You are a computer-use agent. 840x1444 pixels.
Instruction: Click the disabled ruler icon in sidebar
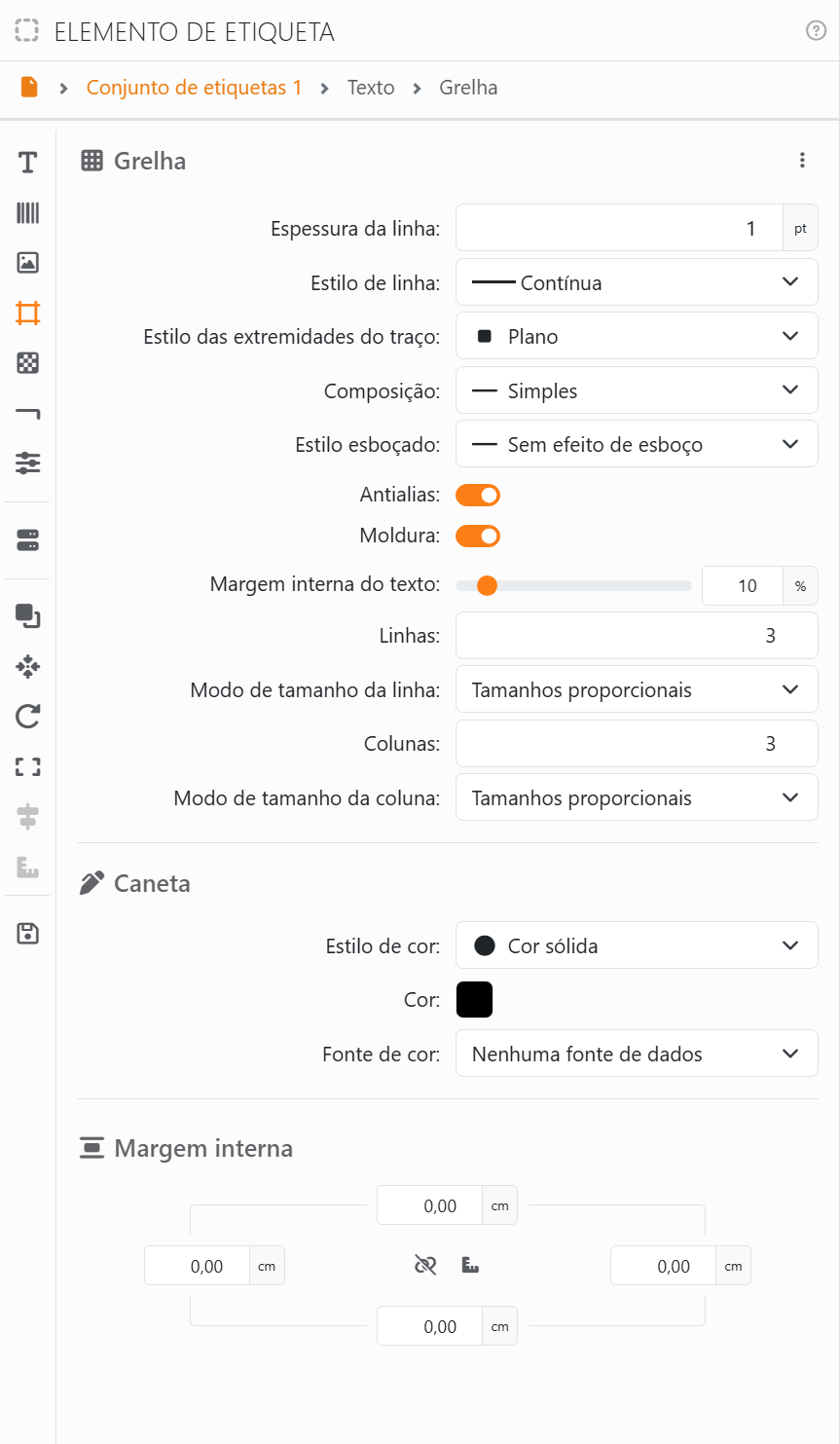click(27, 868)
